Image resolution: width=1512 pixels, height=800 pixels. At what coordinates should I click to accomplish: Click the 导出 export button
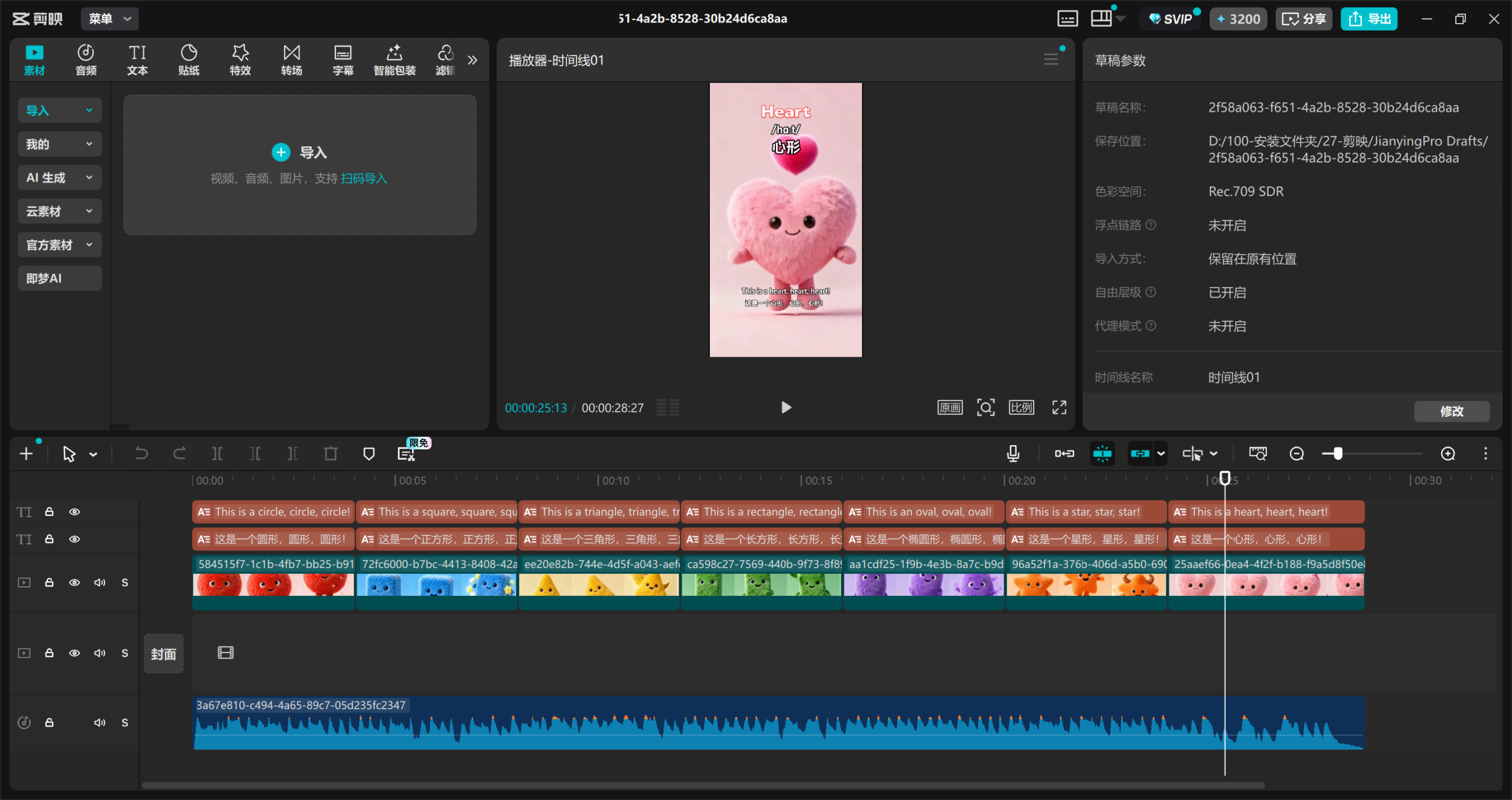tap(1368, 19)
